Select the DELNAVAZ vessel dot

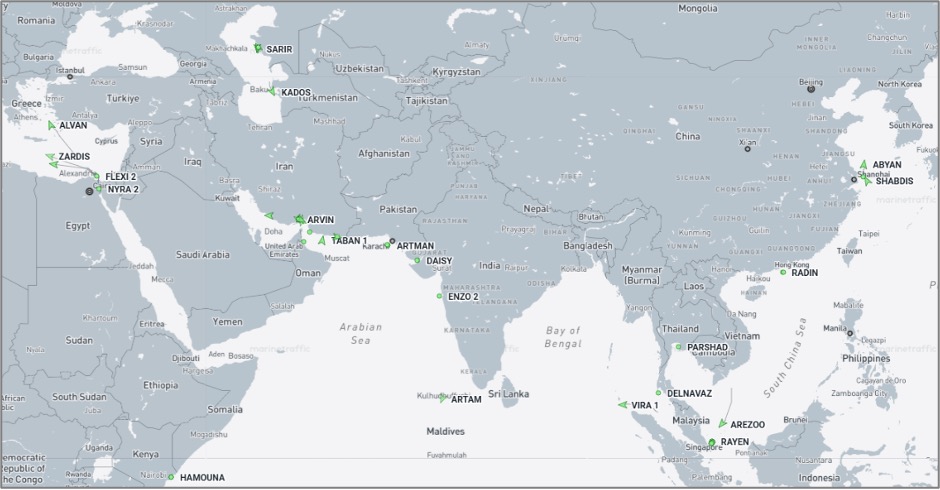pos(658,393)
